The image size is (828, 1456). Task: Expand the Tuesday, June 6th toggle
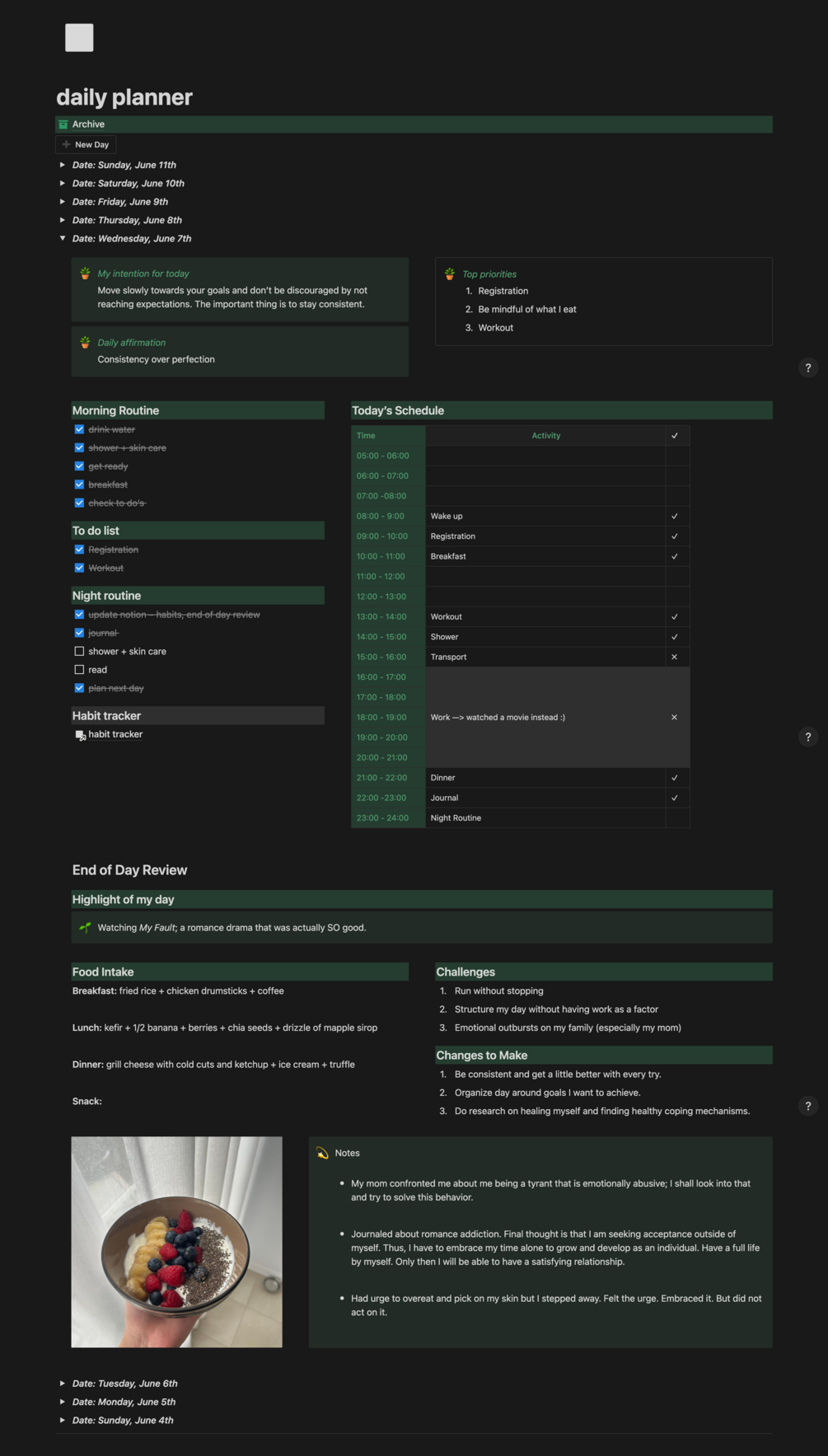(x=63, y=1383)
